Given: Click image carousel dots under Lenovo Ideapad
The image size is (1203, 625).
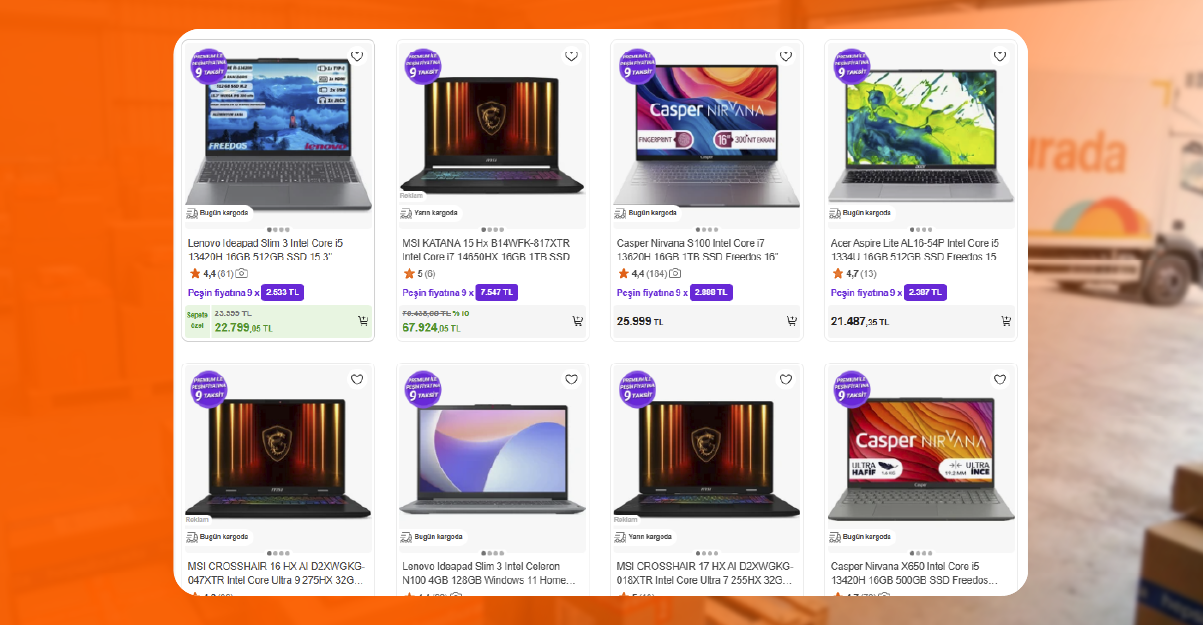Looking at the screenshot, I should tap(278, 230).
